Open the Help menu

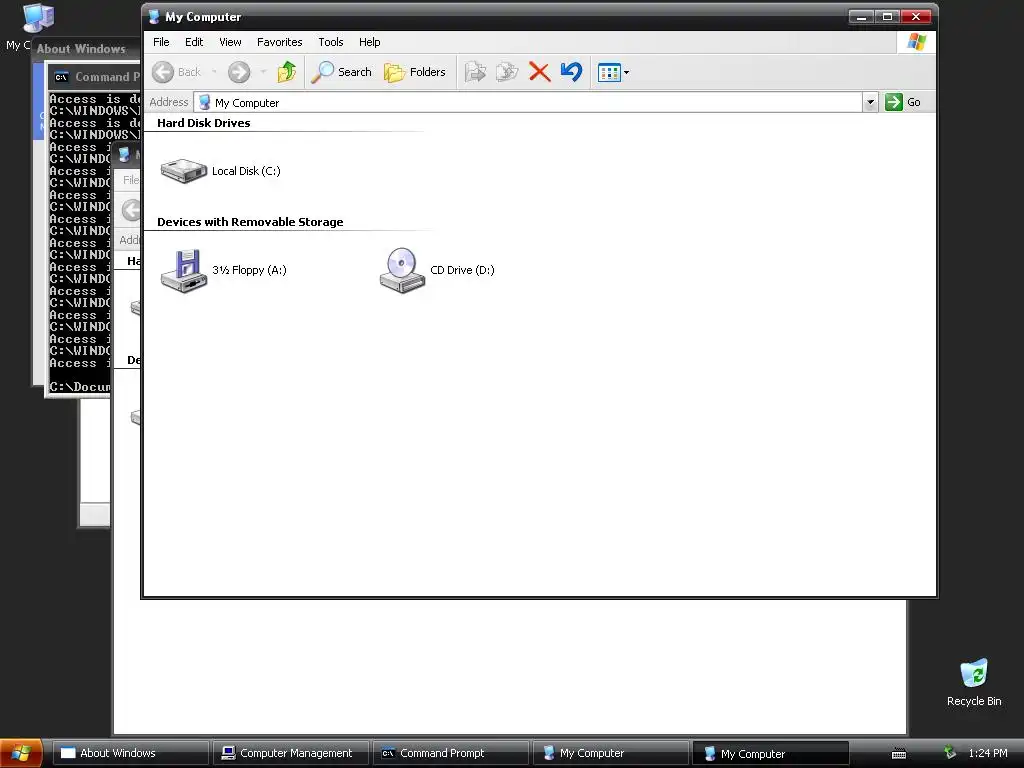click(370, 42)
